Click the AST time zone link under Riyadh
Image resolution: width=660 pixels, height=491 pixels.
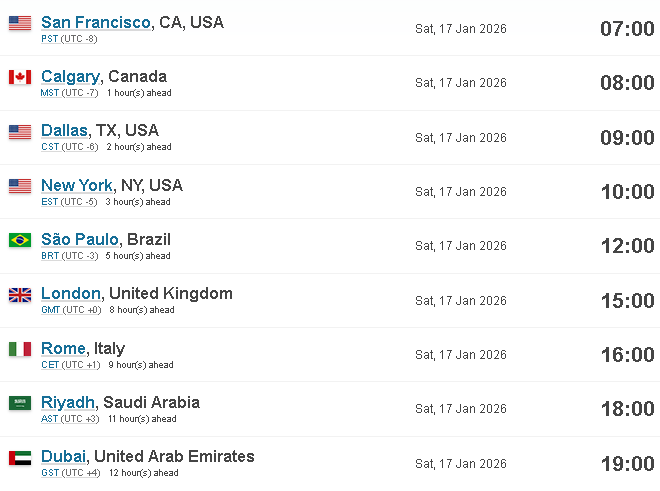[49, 419]
